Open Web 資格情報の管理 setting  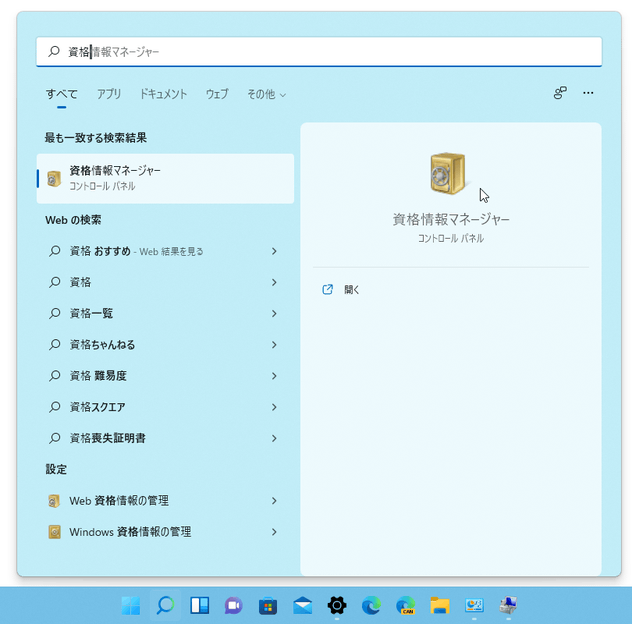click(163, 501)
